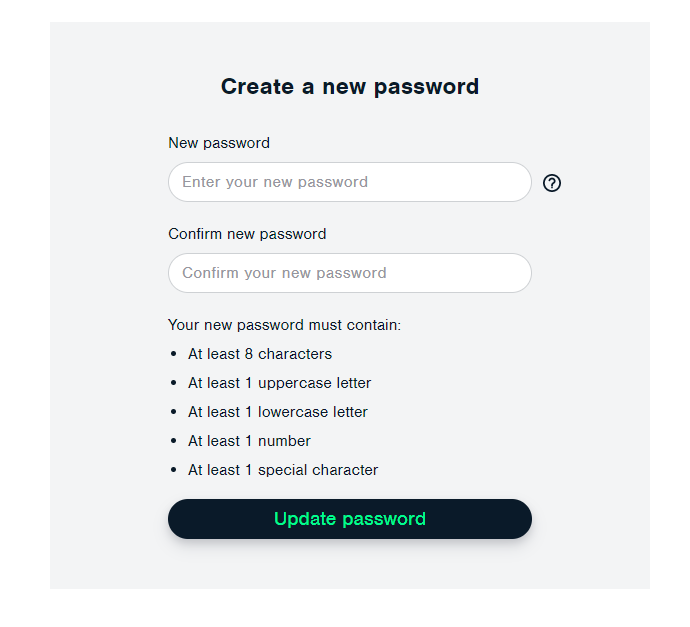Click grey card area above the heading
Viewport: 690px width, 627px height.
(x=349, y=45)
